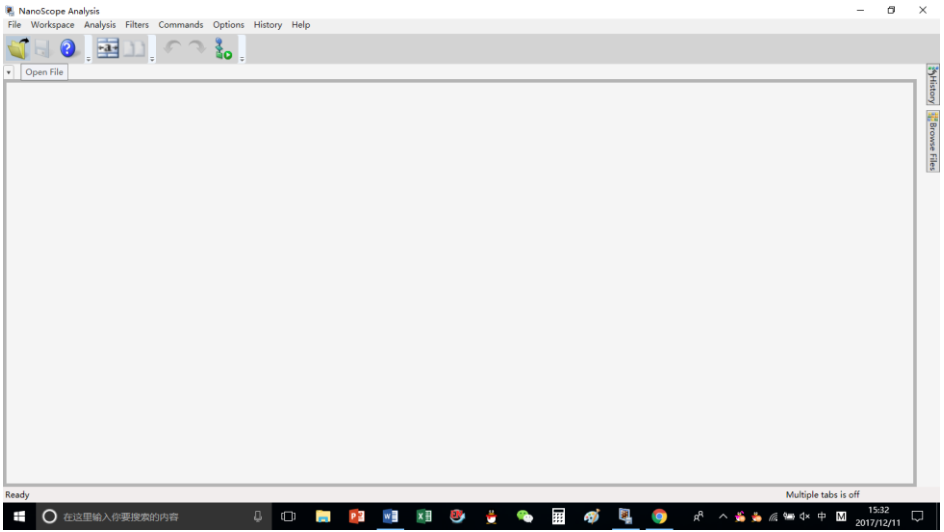The width and height of the screenshot is (944, 532).
Task: Open the Commands menu
Action: coord(180,25)
